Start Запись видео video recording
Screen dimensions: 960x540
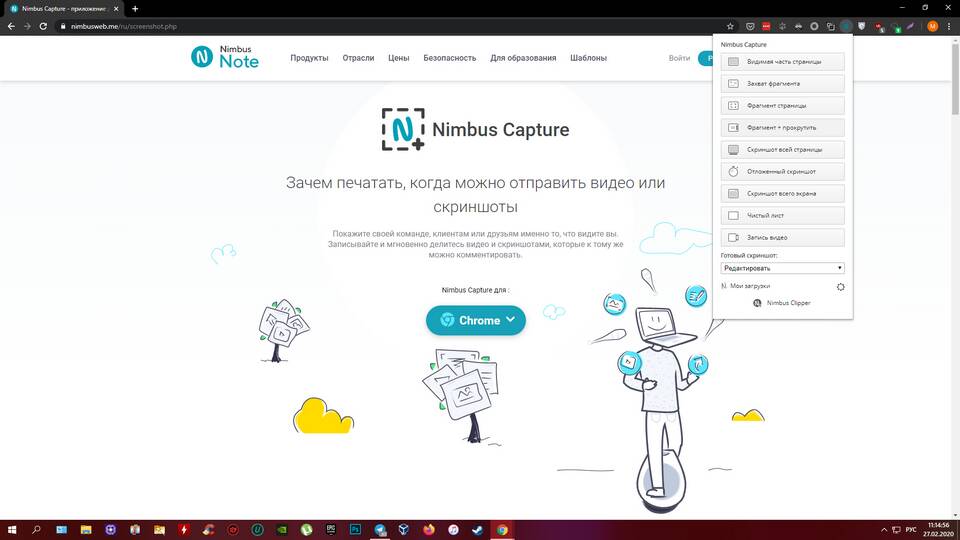coord(782,238)
